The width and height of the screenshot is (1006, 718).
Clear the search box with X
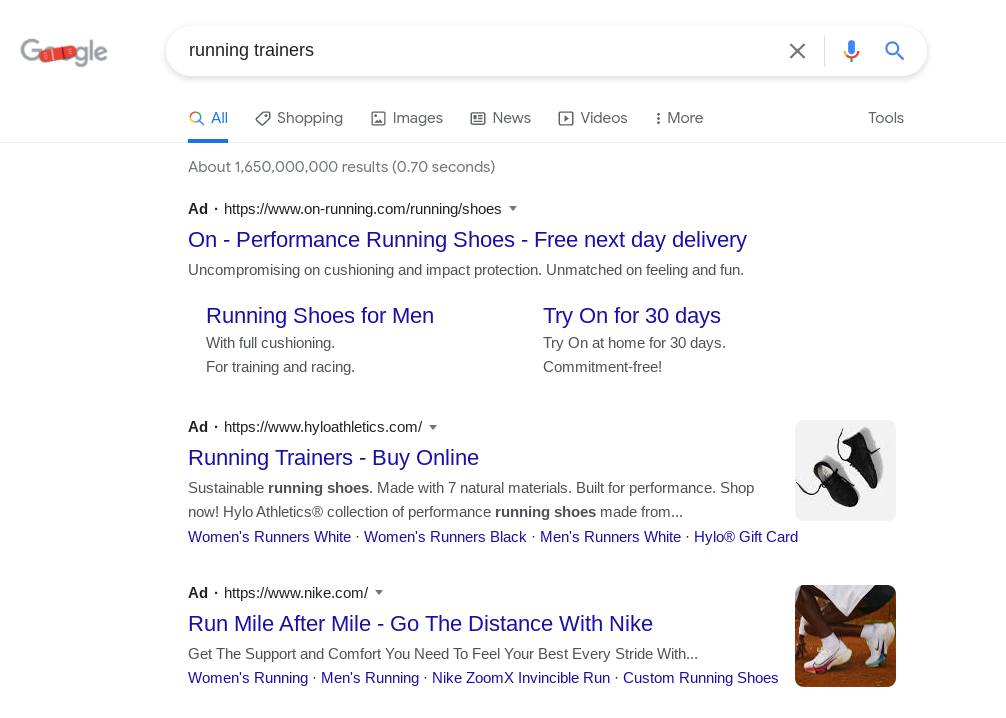coord(797,51)
